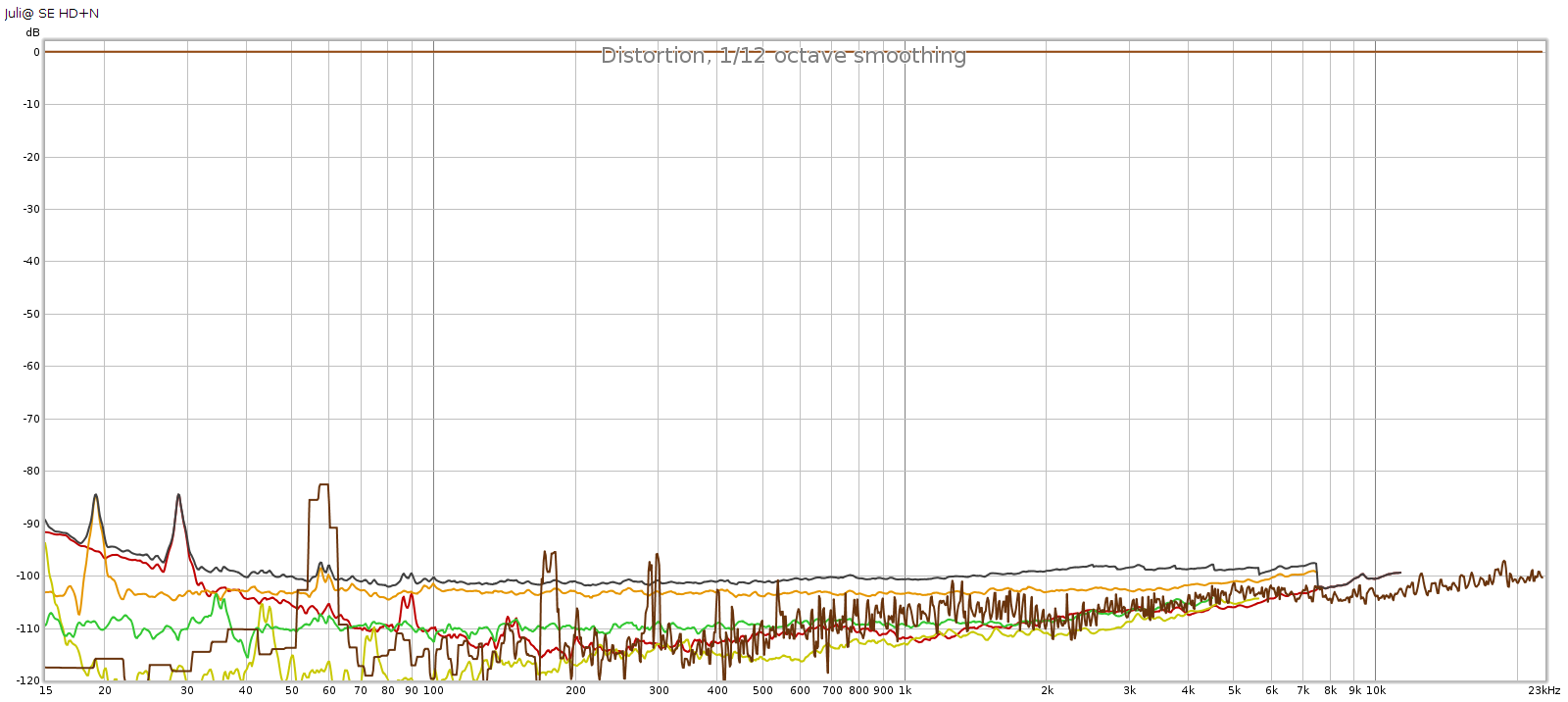1568x702 pixels.
Task: Select the -110 y-axis label
Action: [28, 628]
